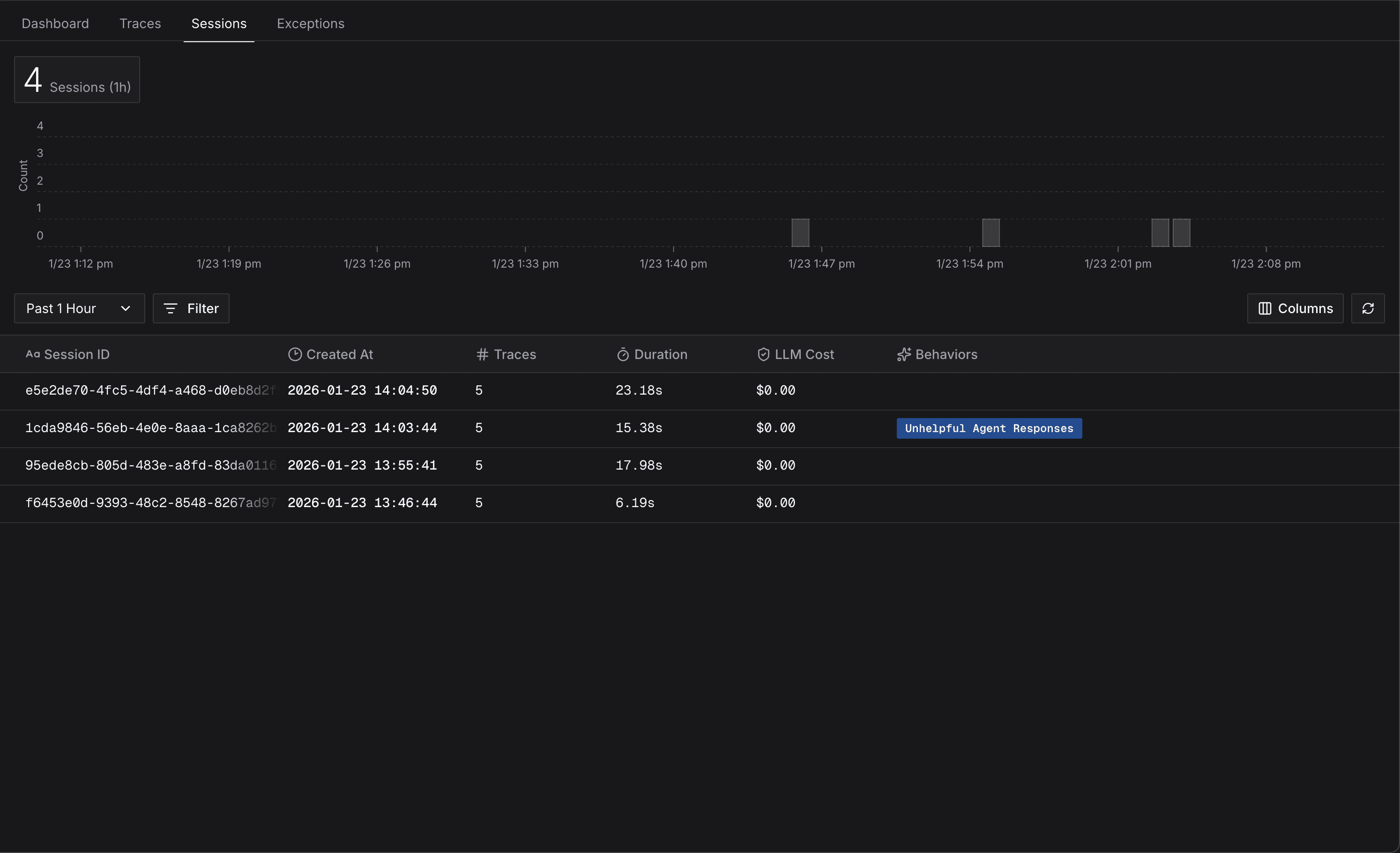Screen dimensions: 1400x853
Task: Click the sparkle icon beside Behaviors
Action: [903, 355]
